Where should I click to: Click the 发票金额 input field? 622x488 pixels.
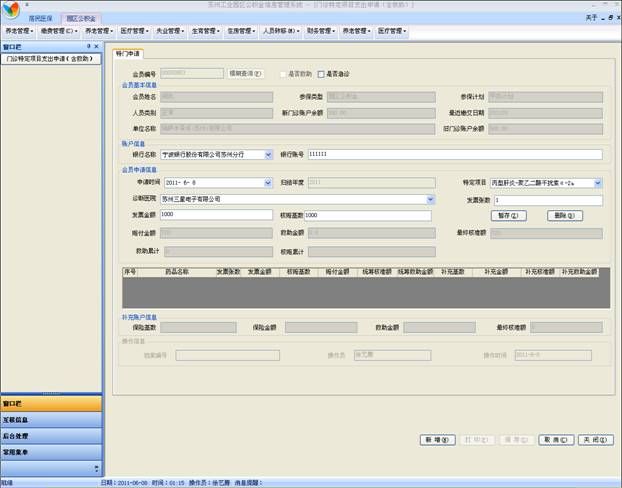tap(216, 215)
